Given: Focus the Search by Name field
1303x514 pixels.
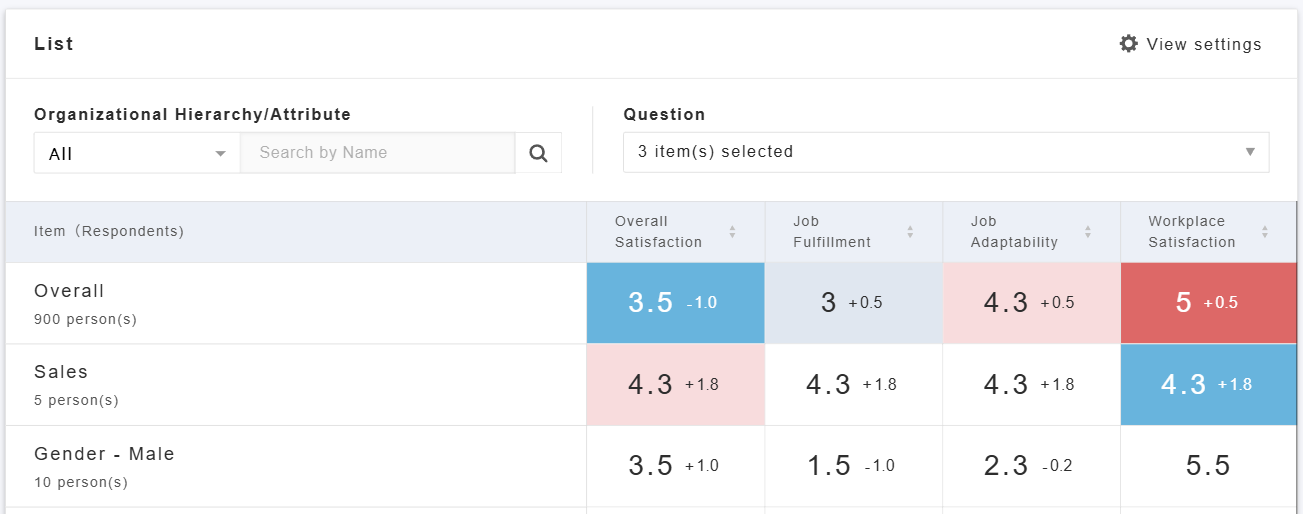Looking at the screenshot, I should (x=377, y=153).
